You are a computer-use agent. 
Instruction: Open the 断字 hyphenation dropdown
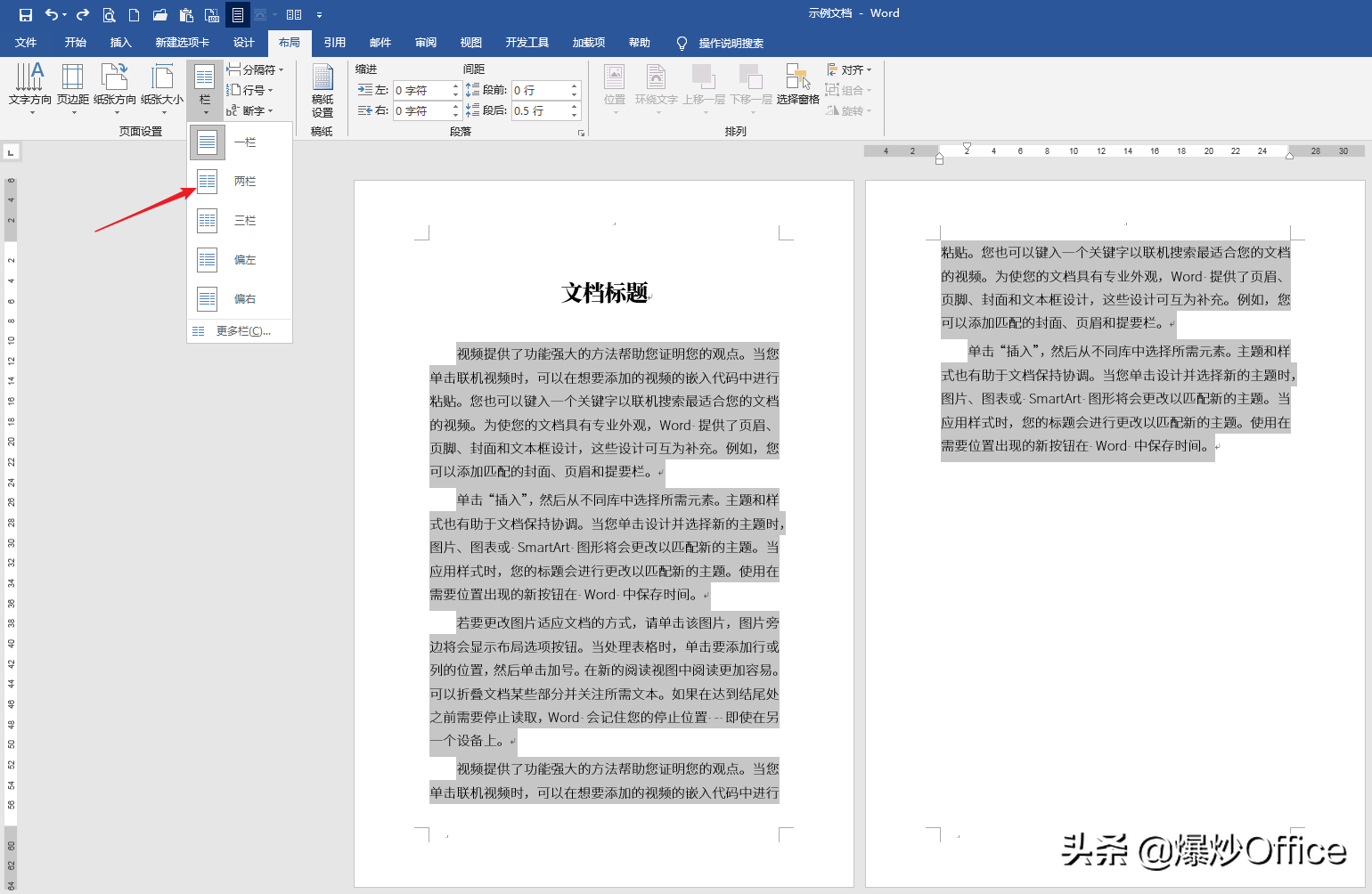pos(249,110)
